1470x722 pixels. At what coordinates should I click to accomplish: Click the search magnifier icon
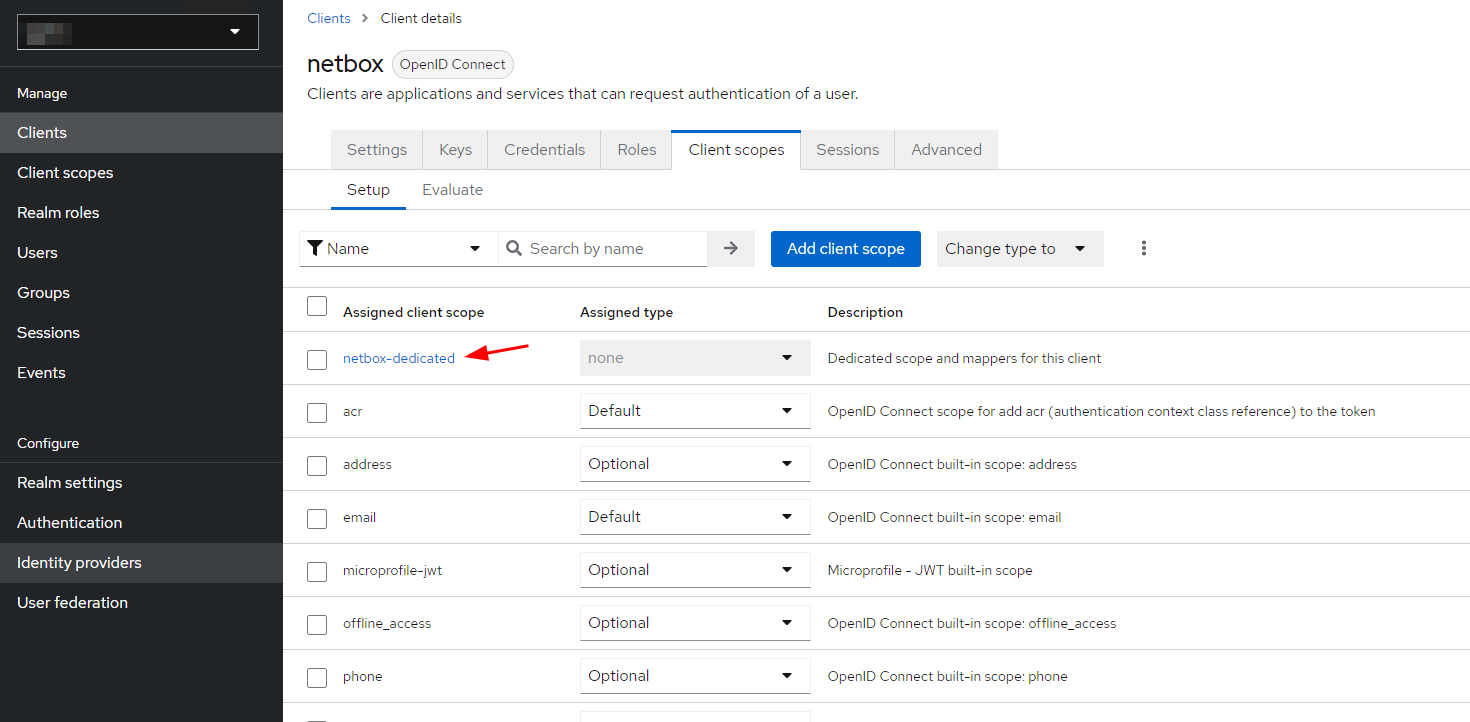515,249
